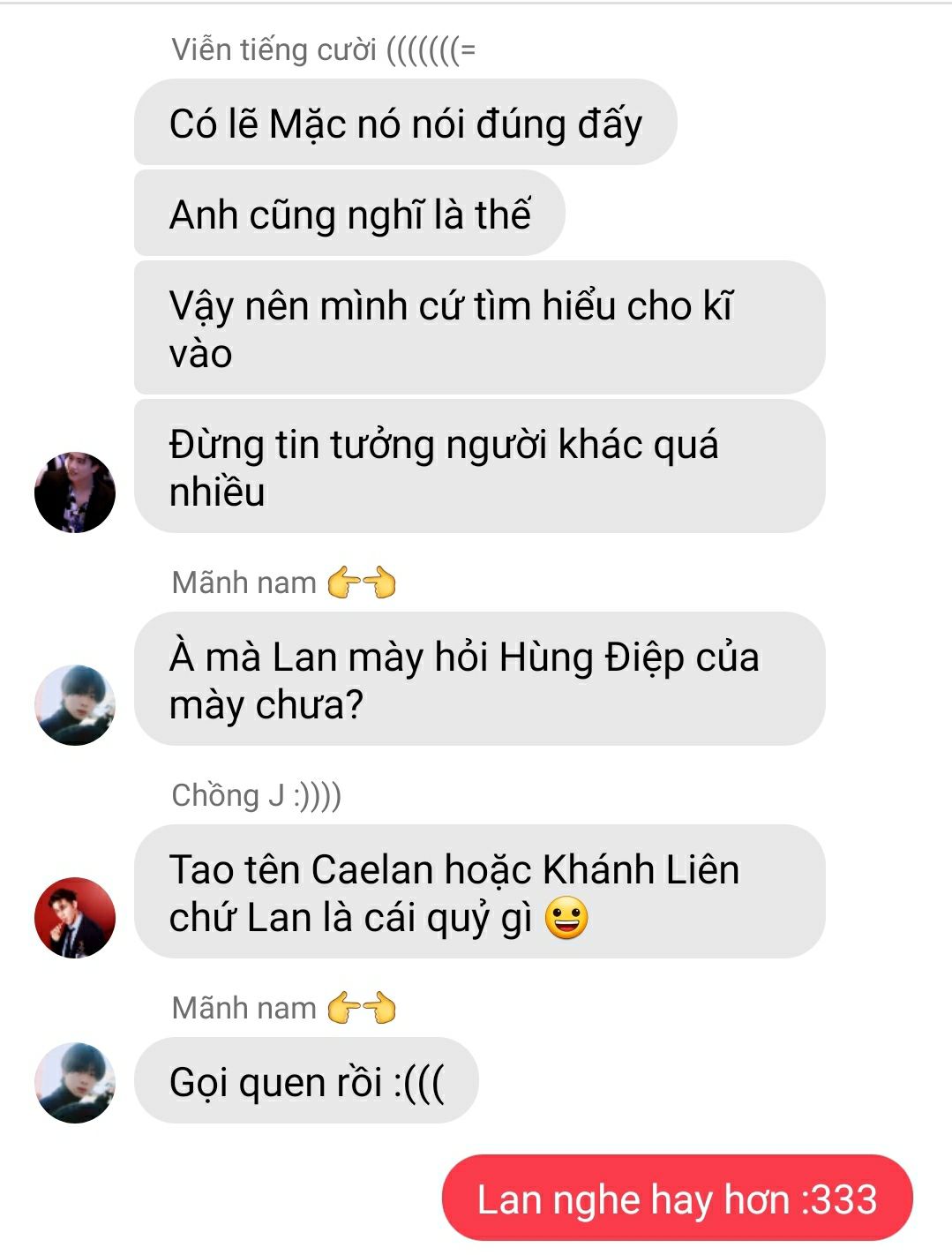Select the 'Có lẽ Mặc nó nói đúng đấy' bubble
This screenshot has width=952, height=1255.
pos(406,123)
